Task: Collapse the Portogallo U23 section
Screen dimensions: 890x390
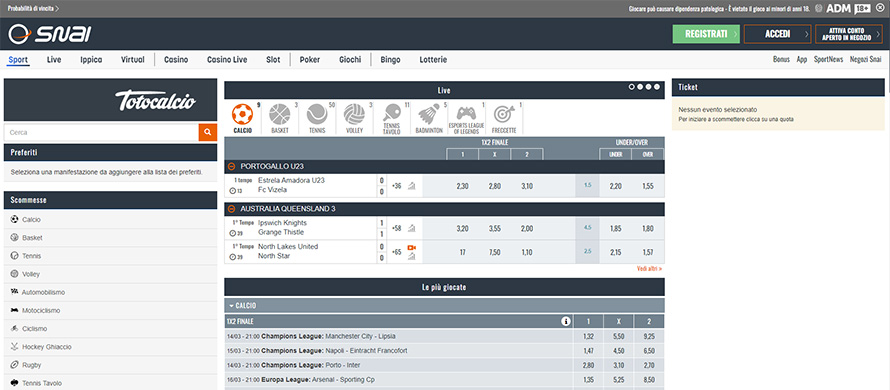Action: tap(232, 167)
